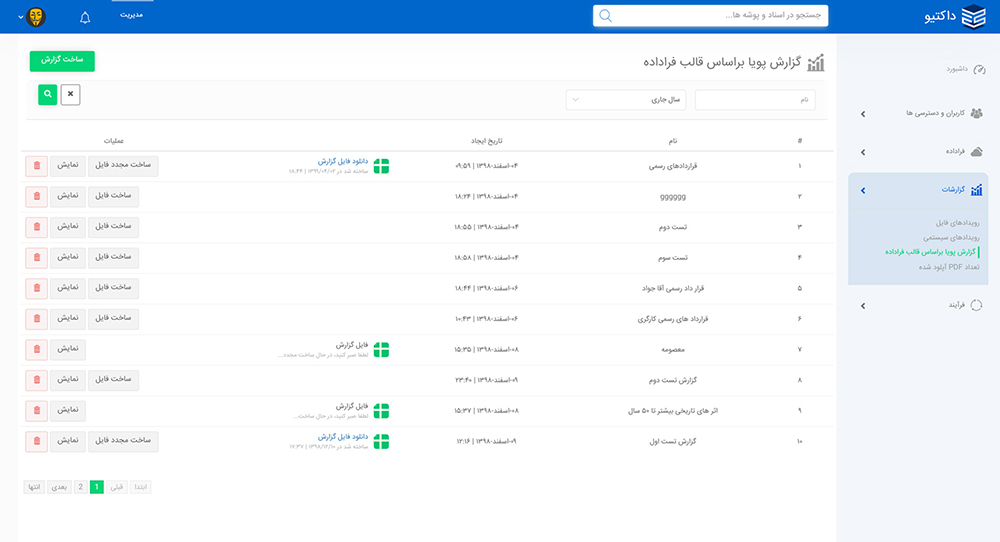
Task: Open the مدیریت menu in the header
Action: (x=131, y=15)
